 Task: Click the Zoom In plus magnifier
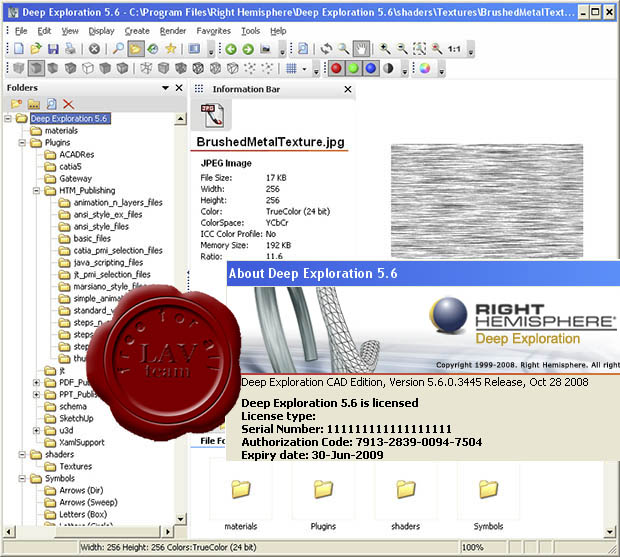(384, 49)
